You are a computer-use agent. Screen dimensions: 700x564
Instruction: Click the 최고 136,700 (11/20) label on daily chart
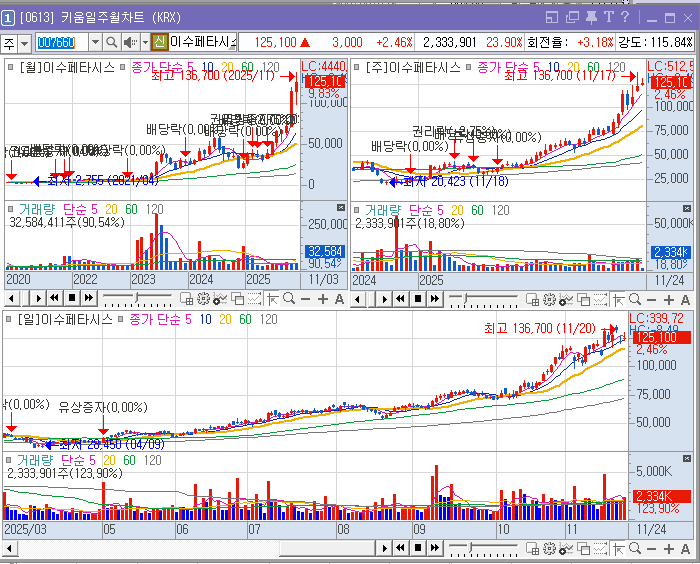point(540,329)
